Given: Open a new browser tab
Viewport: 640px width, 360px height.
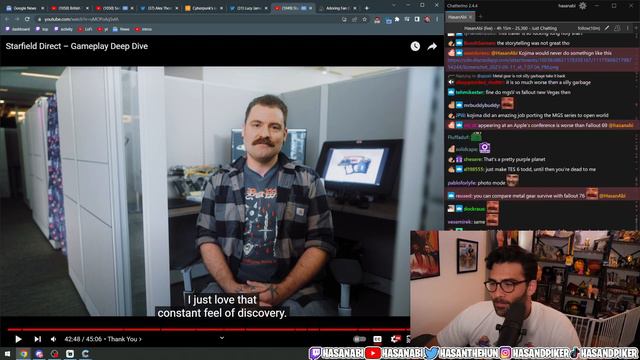Looking at the screenshot, I should (367, 8).
